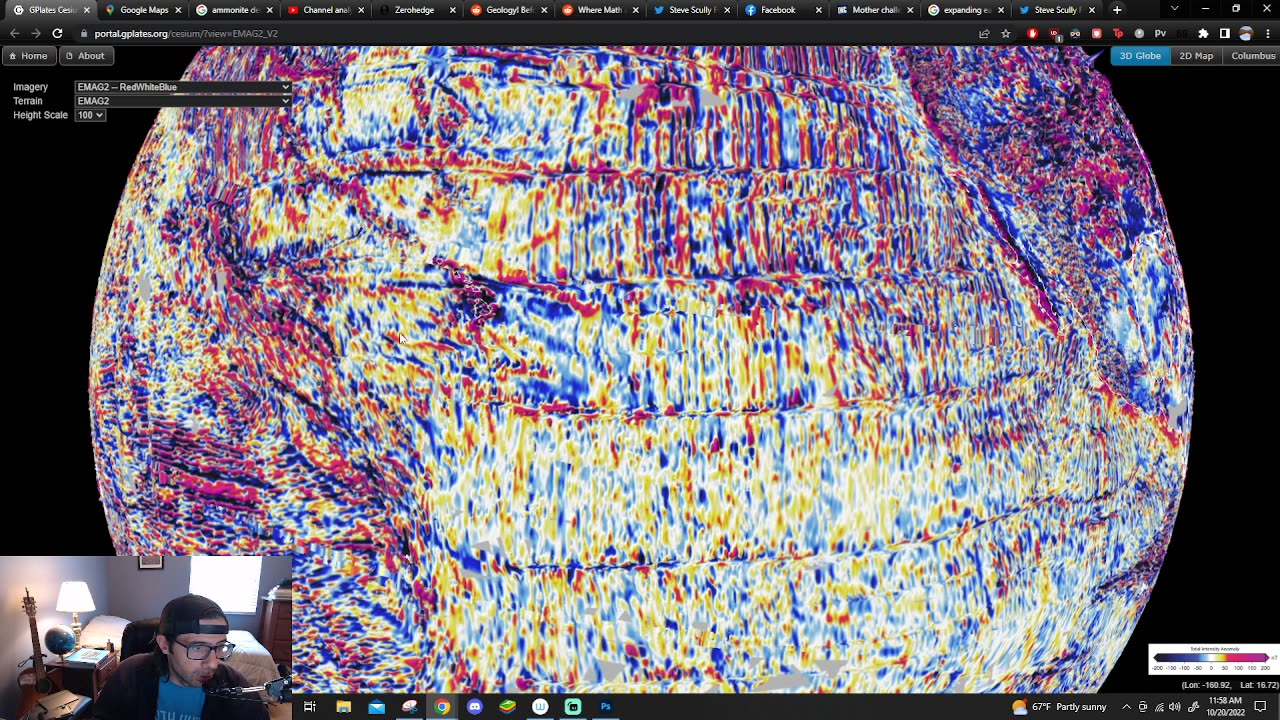Switch to the YouTube Channel analytics tab

[x=326, y=10]
